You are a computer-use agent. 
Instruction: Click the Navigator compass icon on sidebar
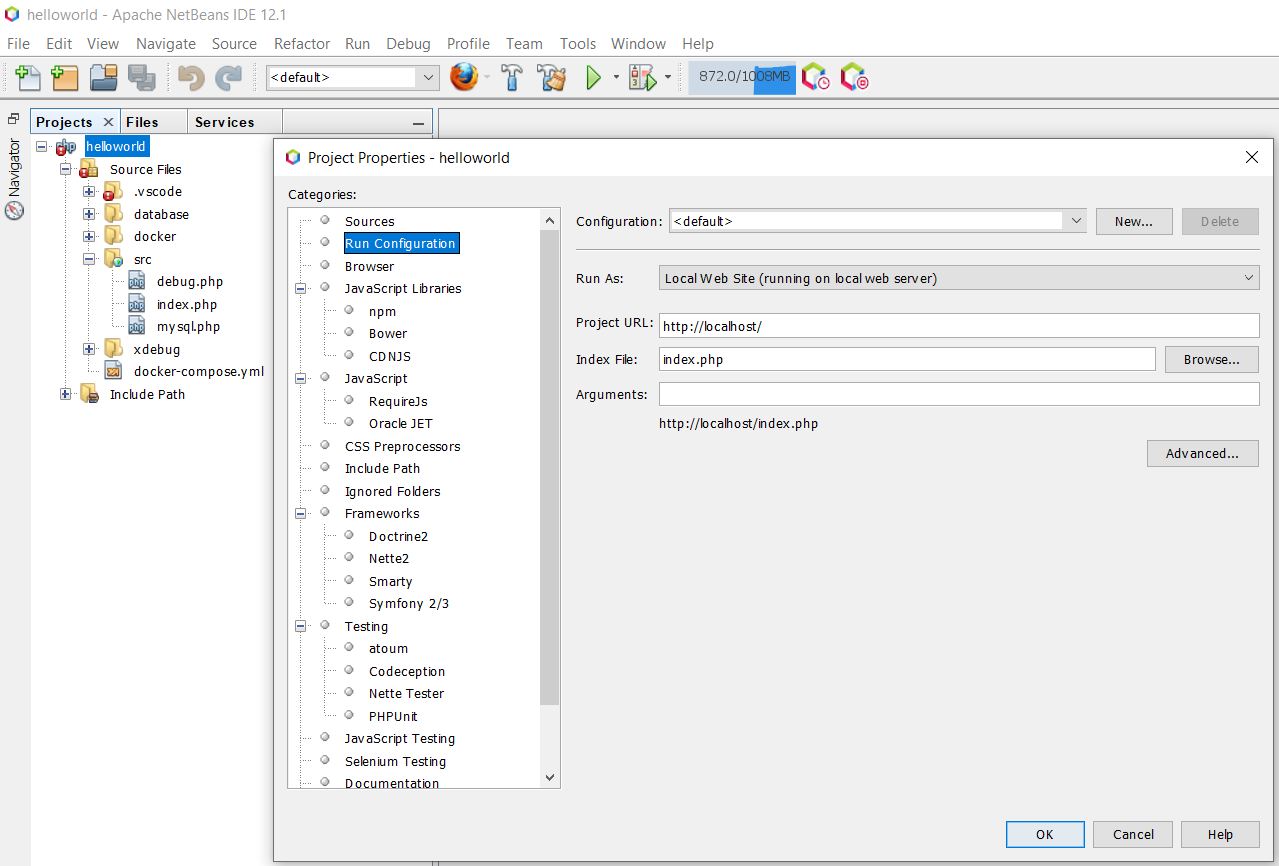click(x=14, y=211)
